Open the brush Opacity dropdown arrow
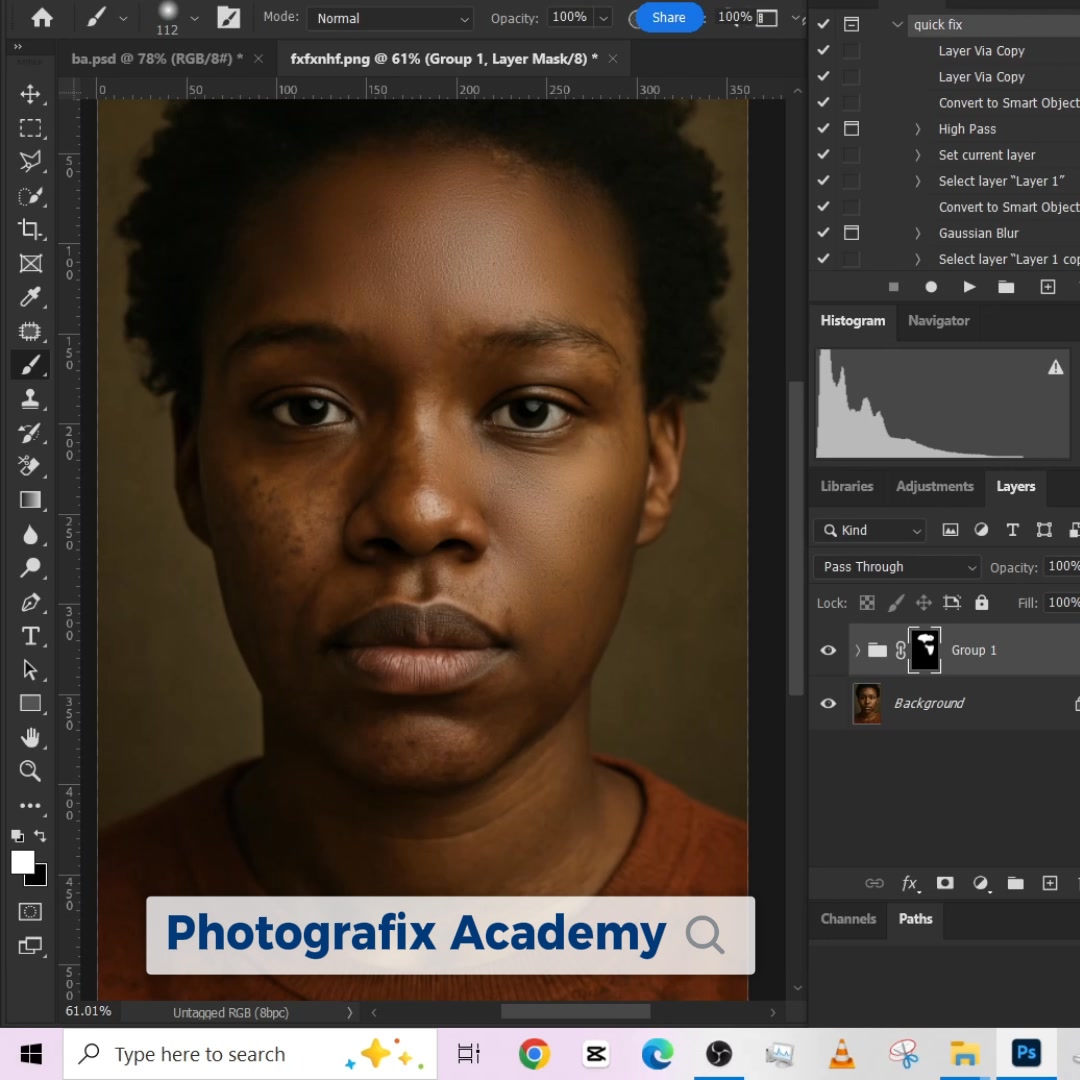Image resolution: width=1080 pixels, height=1080 pixels. [603, 18]
